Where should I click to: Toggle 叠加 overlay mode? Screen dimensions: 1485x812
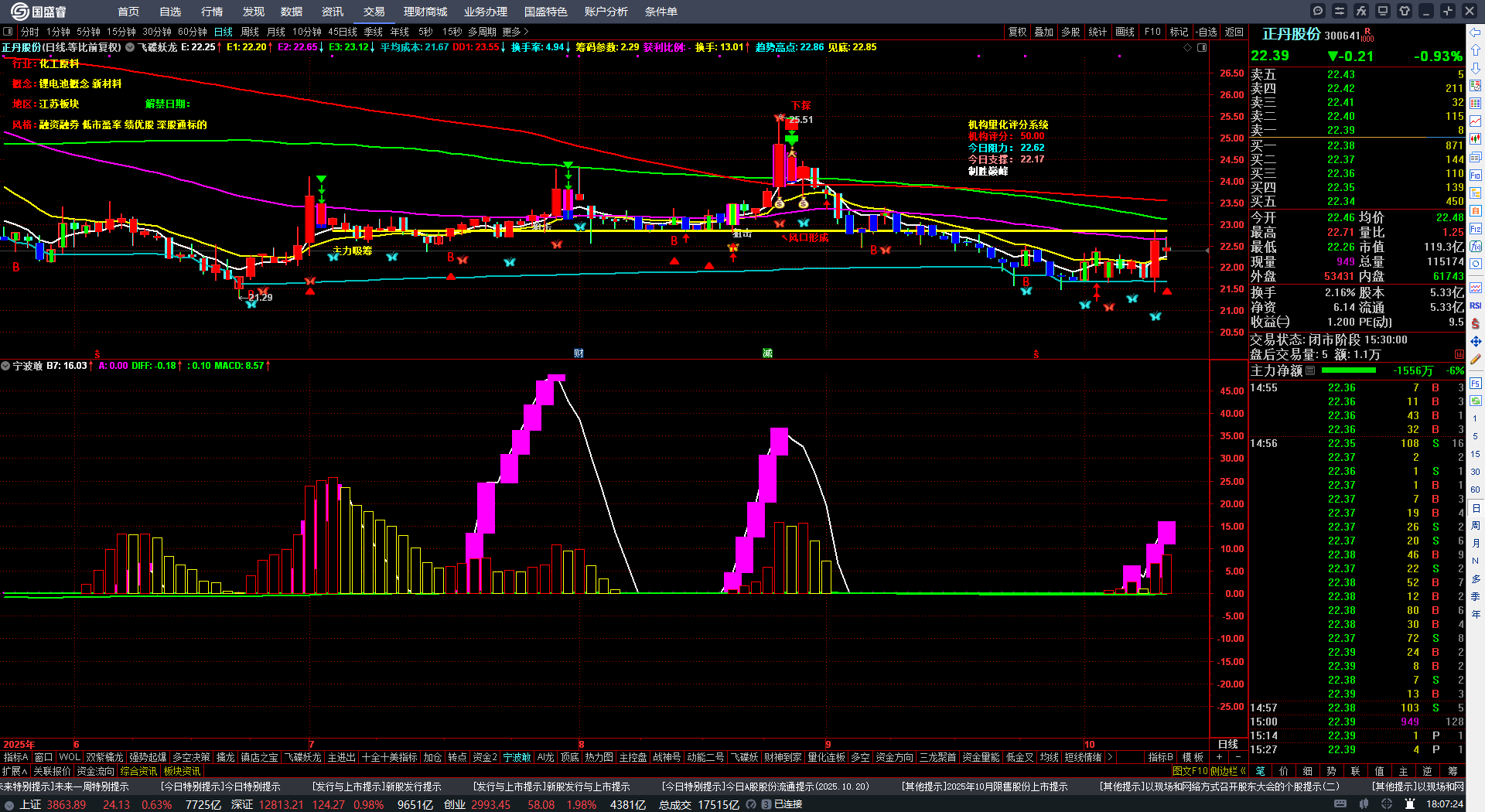point(1043,32)
